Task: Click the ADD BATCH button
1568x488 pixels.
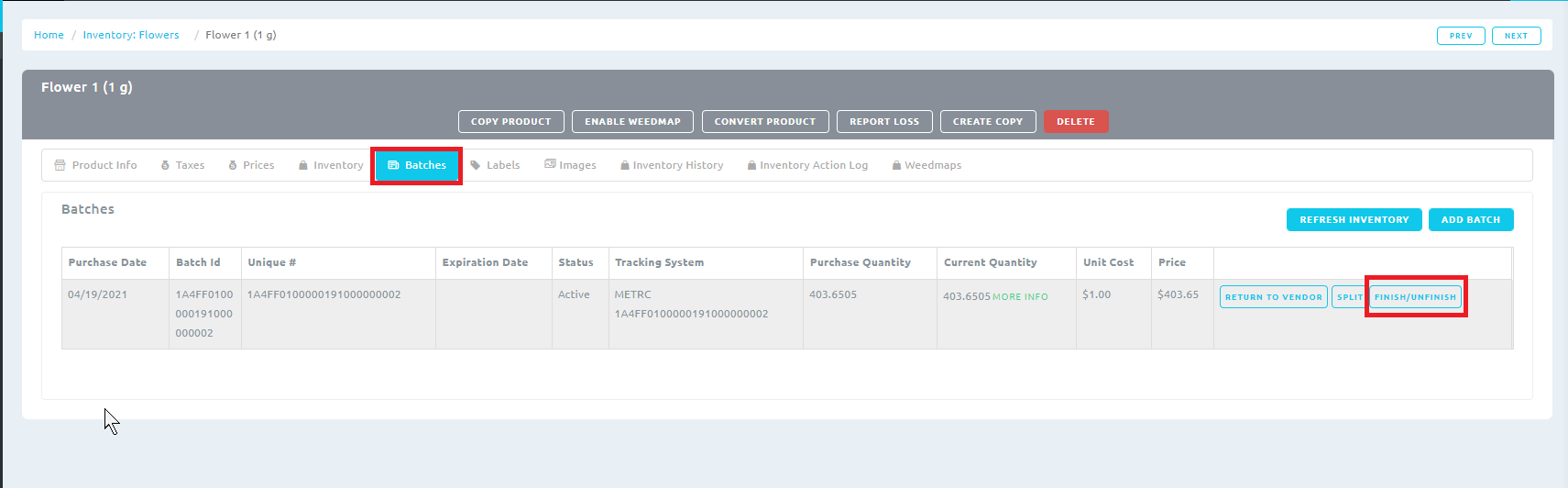Action: 1470,220
